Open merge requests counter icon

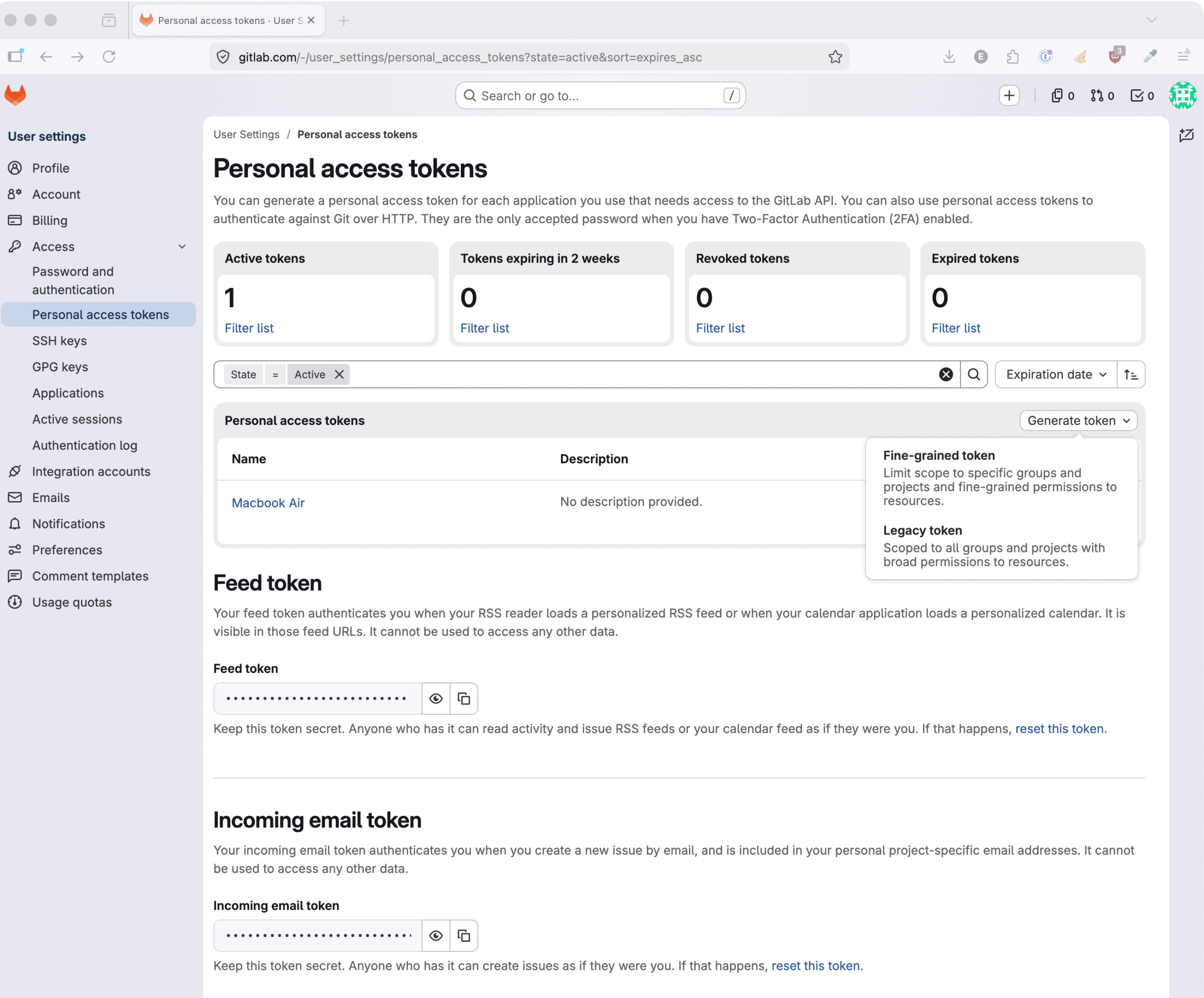pos(1102,96)
